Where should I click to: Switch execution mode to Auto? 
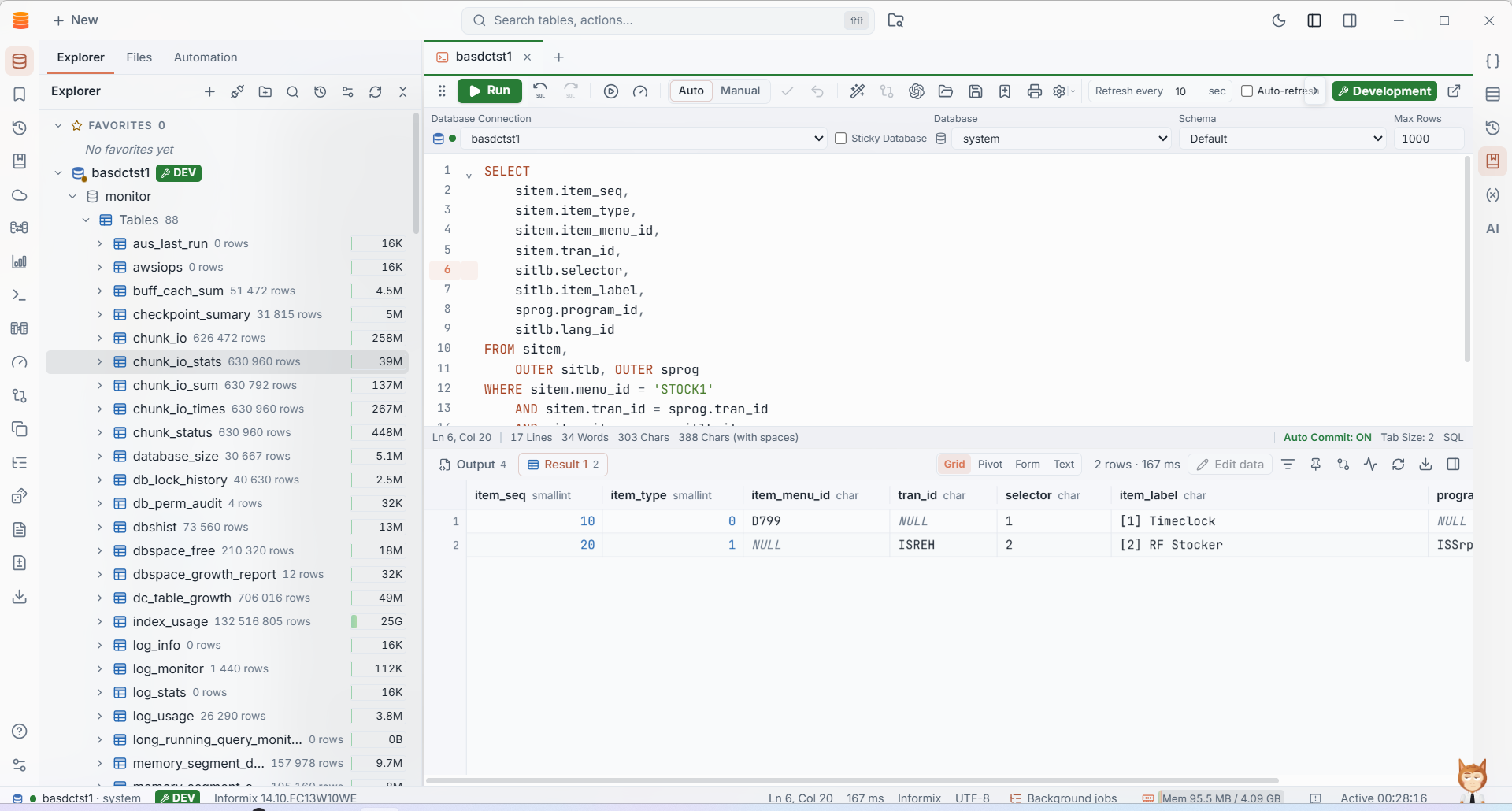[691, 91]
